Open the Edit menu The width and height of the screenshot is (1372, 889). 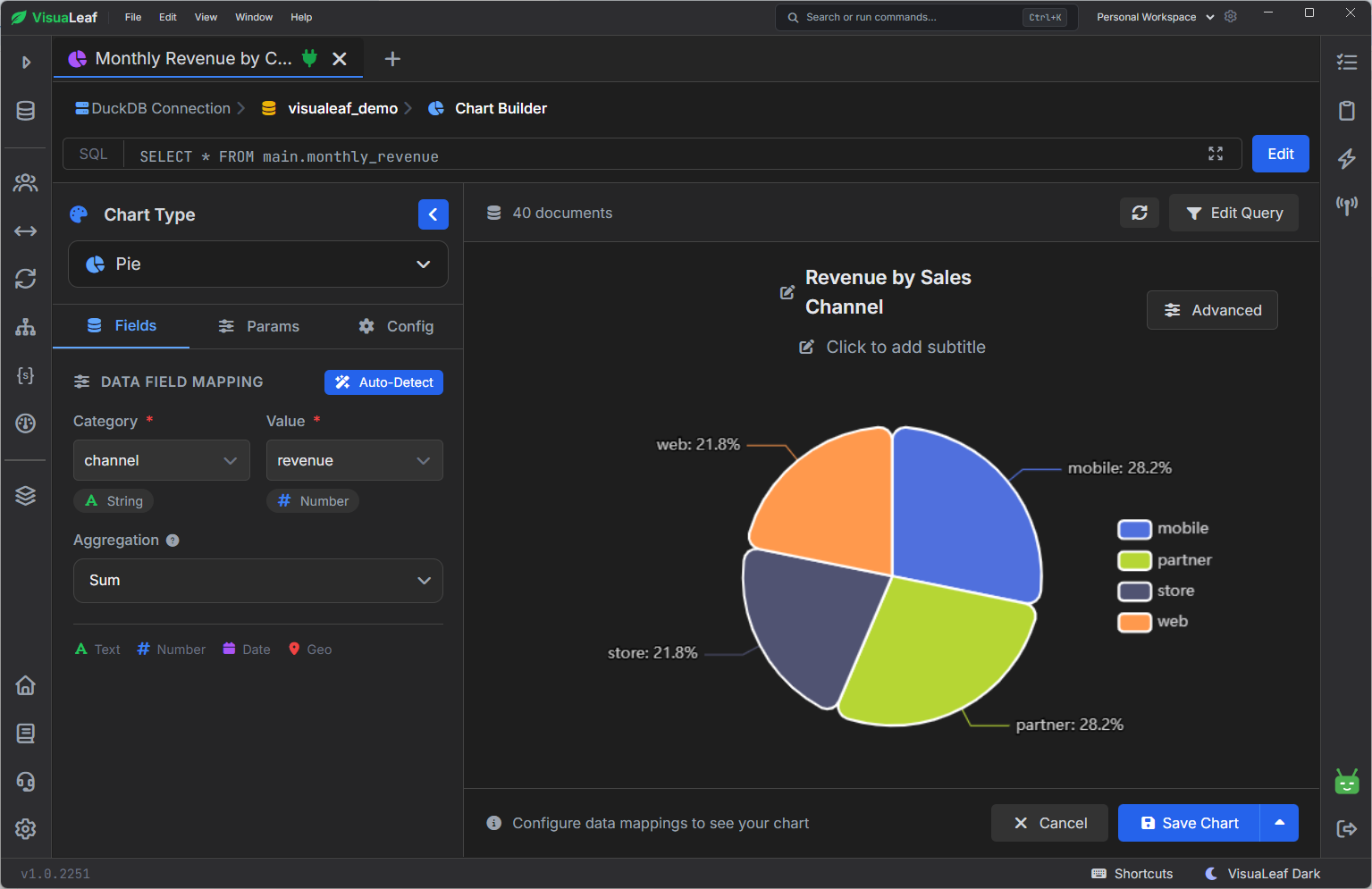(x=168, y=17)
